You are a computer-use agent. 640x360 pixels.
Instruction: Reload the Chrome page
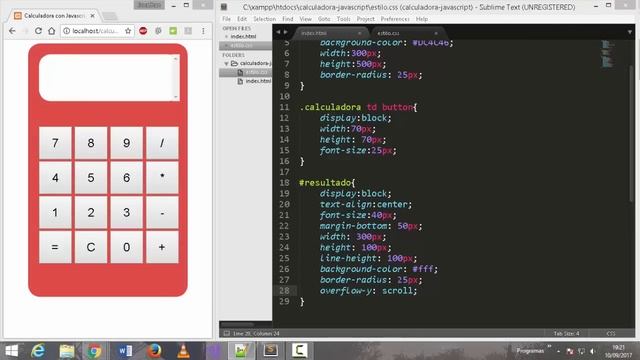pos(38,31)
